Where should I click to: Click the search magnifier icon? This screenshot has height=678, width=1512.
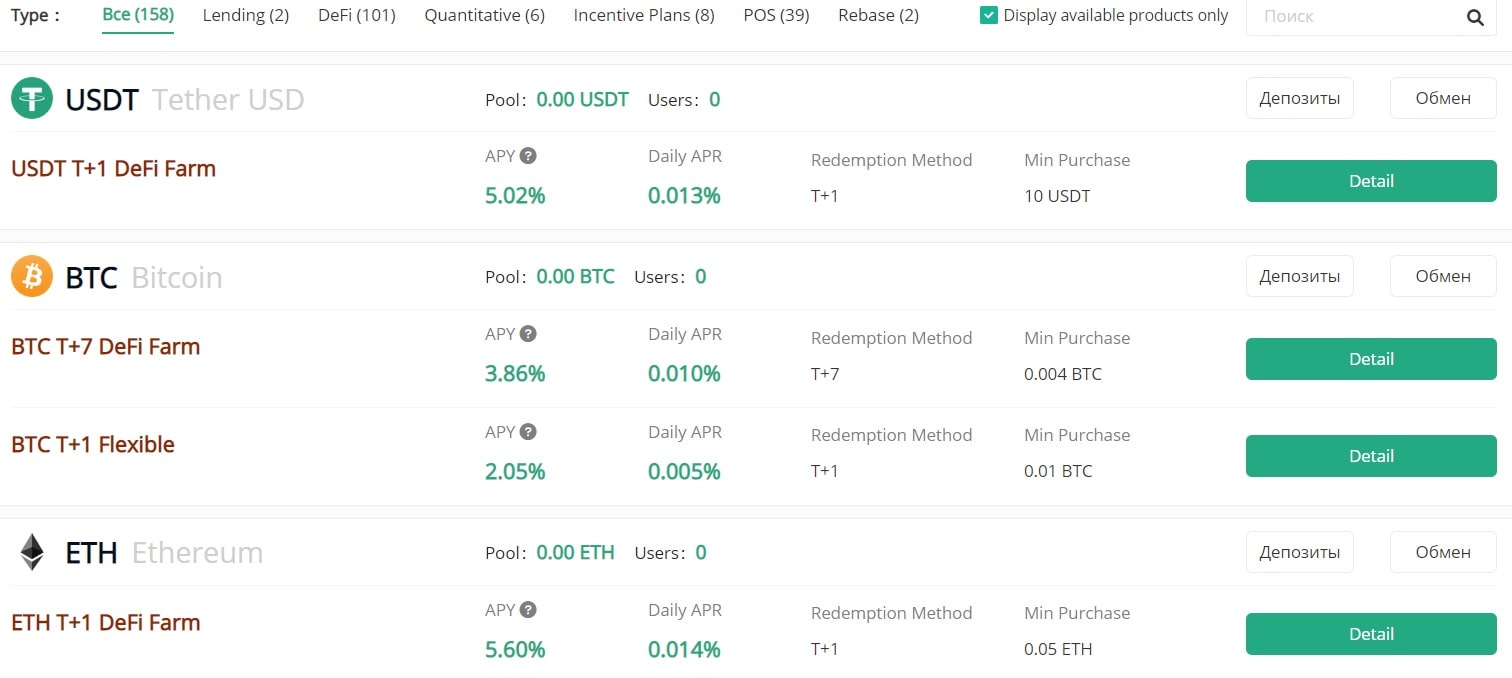tap(1475, 17)
